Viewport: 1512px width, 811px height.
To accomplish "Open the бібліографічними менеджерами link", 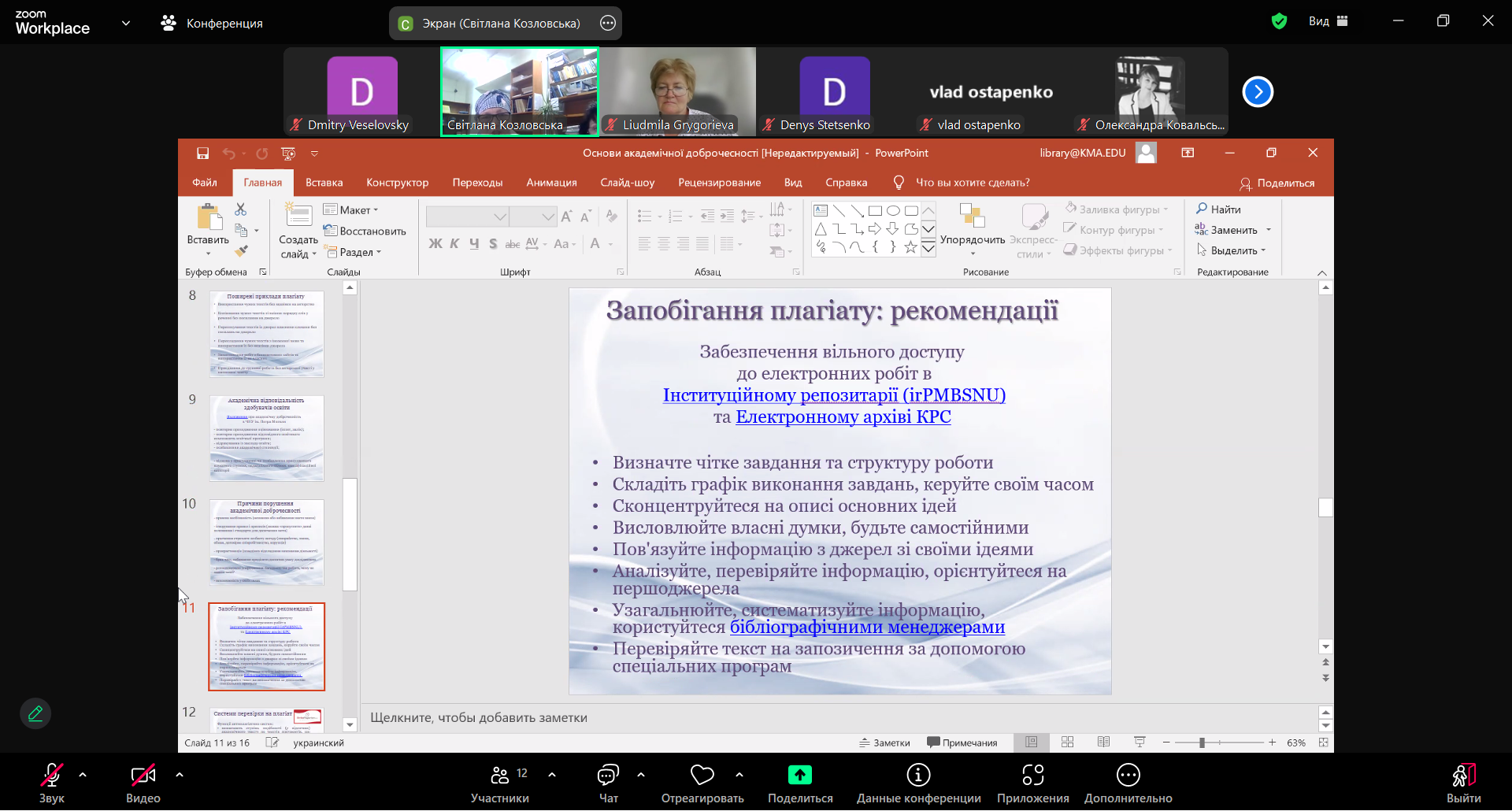I will point(867,628).
